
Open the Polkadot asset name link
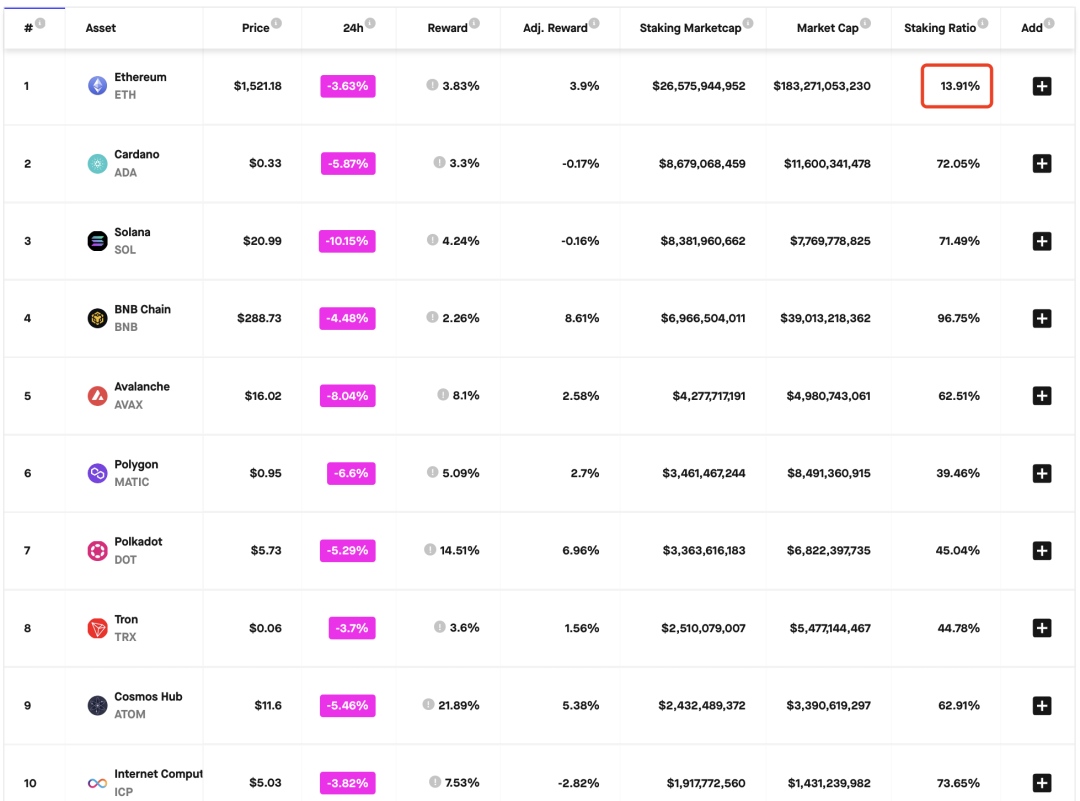[x=138, y=541]
